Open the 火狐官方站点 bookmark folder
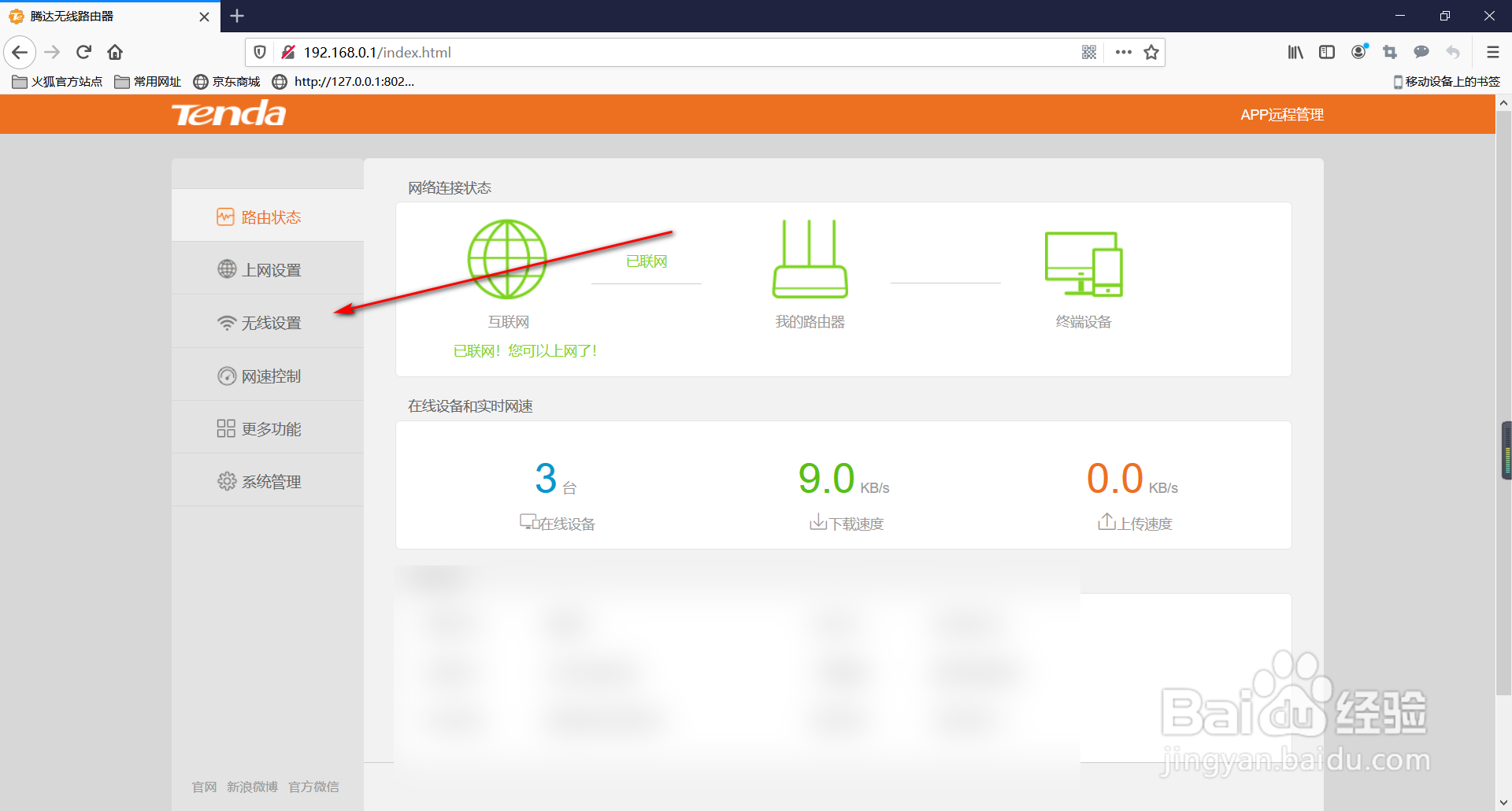Screen dimensions: 1512x811 pyautogui.click(x=57, y=82)
